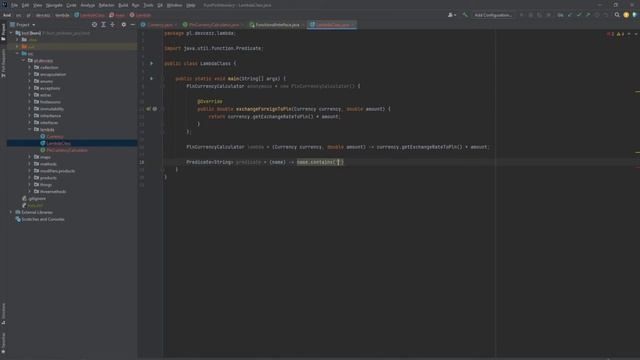640x360 pixels.
Task: Open the Favorites side stripe button
Action: (x=3, y=343)
